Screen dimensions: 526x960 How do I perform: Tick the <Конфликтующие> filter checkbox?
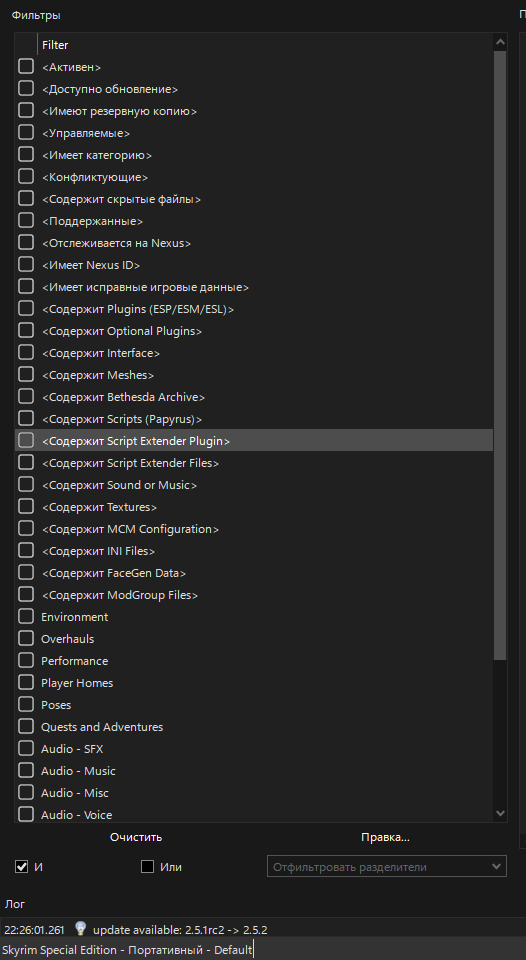click(x=26, y=177)
